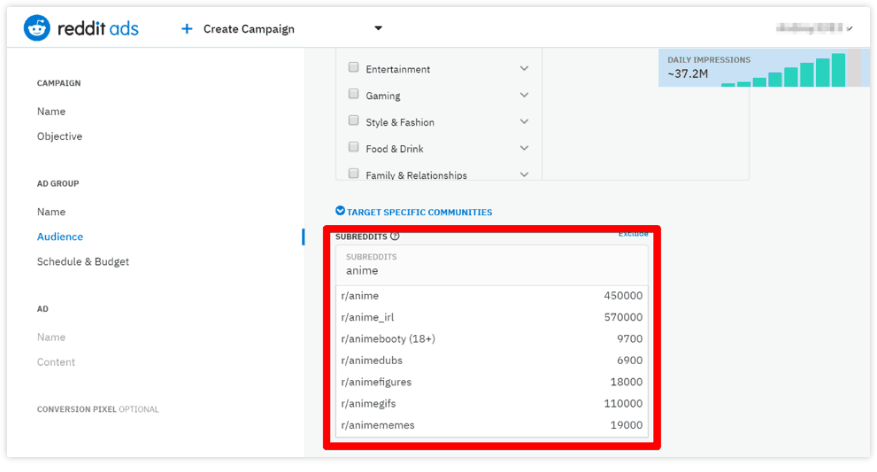Click the Reddit ads logo icon

point(37,28)
